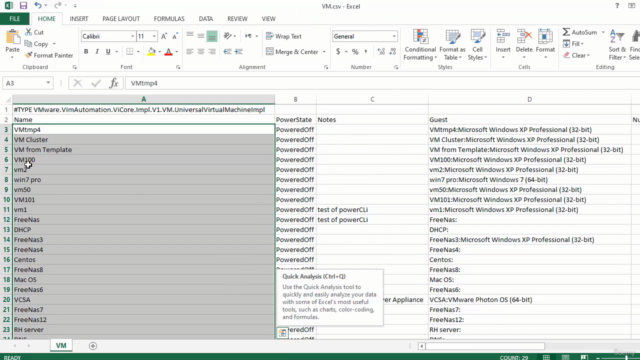Open Conditional Formatting menu

click(420, 45)
